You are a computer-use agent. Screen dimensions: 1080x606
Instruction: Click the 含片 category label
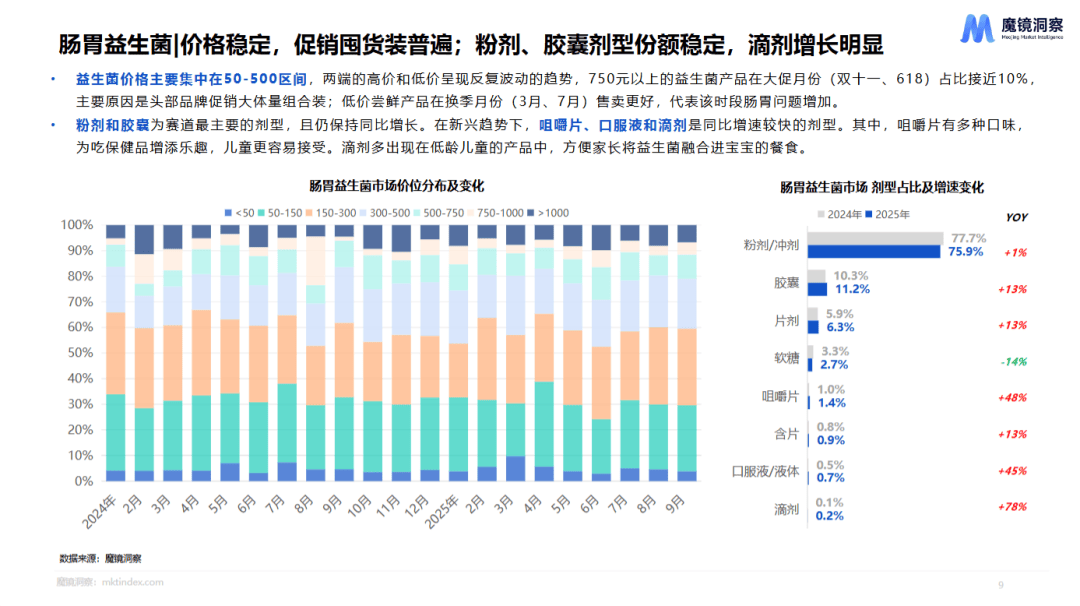coord(786,434)
